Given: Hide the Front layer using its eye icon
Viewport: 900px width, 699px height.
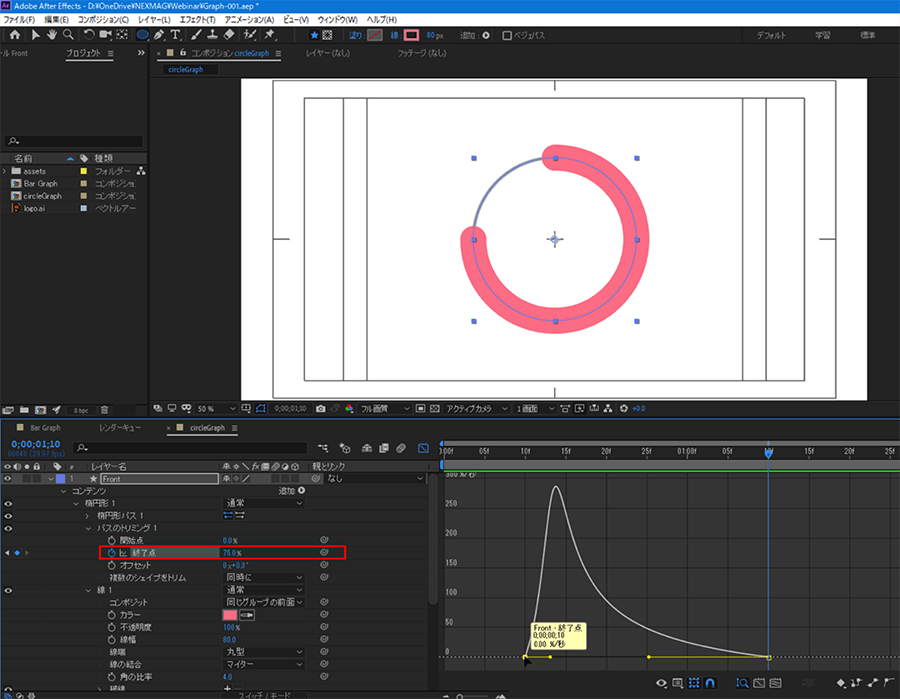Looking at the screenshot, I should (9, 479).
